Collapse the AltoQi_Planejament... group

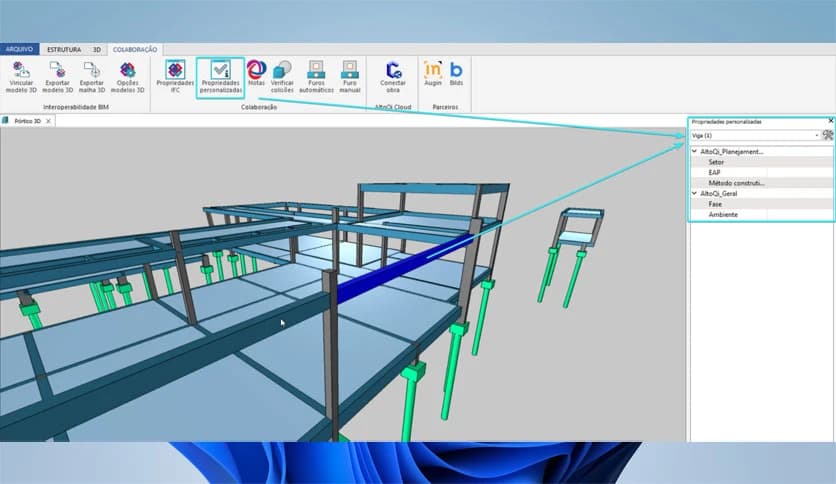694,151
